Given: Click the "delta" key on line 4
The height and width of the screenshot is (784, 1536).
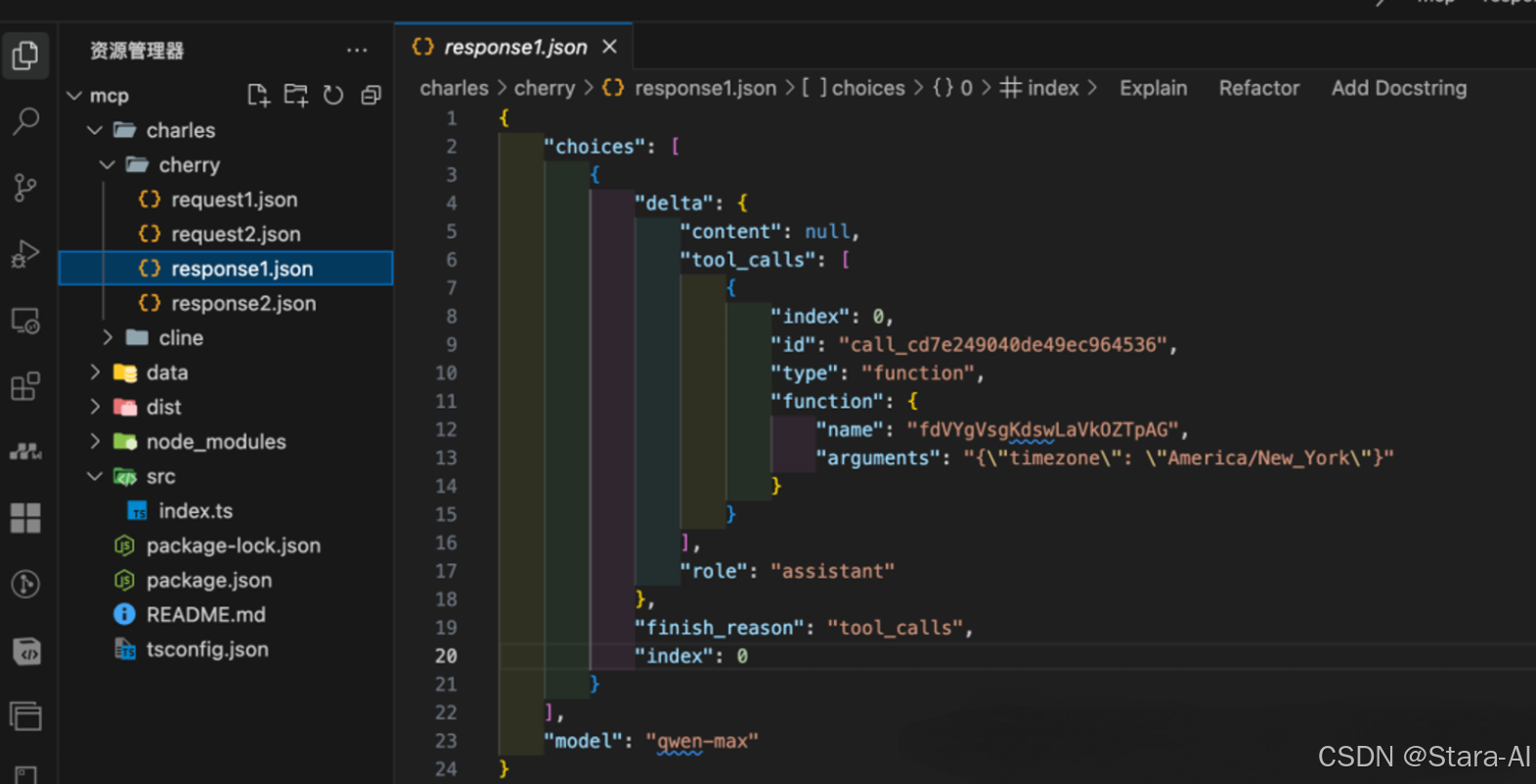Looking at the screenshot, I should 674,203.
